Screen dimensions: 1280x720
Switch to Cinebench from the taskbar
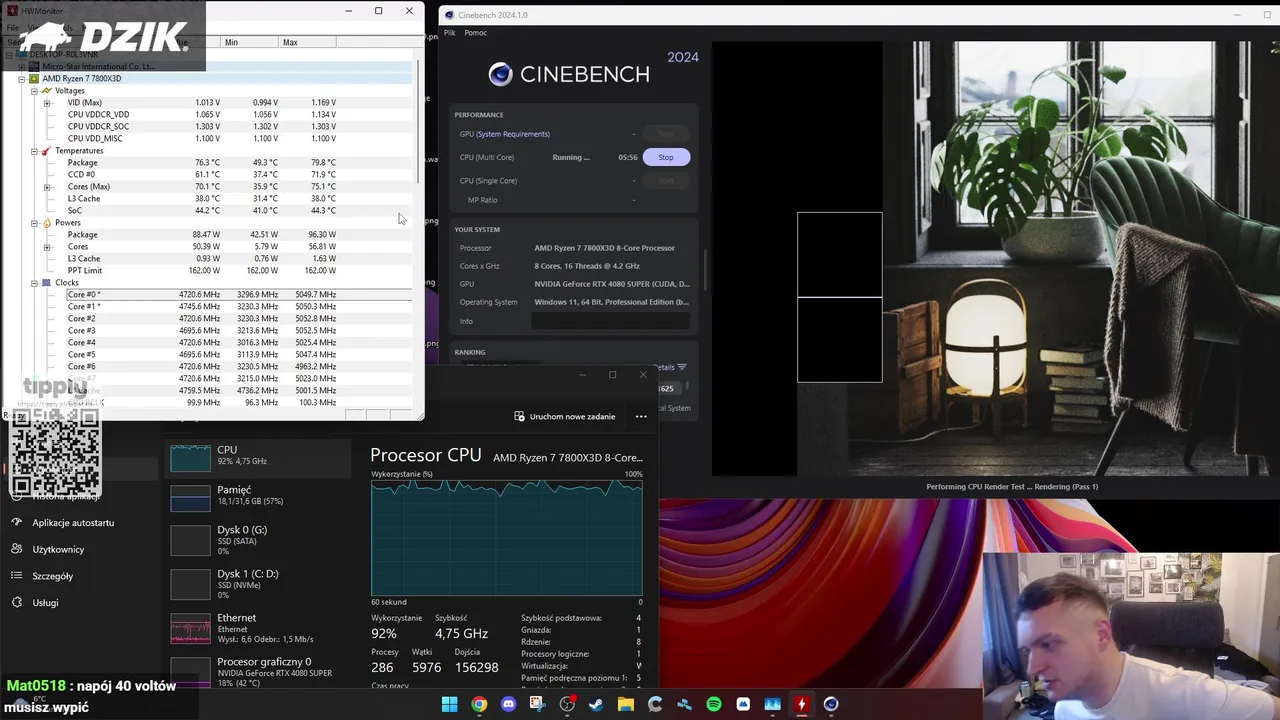831,704
